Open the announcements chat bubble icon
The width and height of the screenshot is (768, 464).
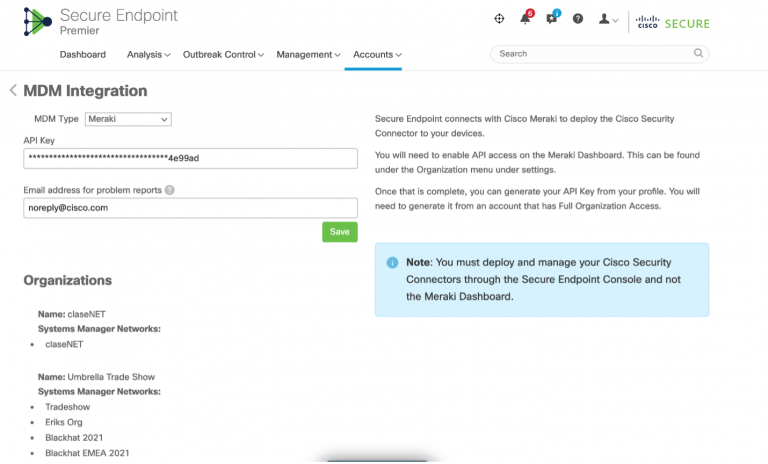click(552, 19)
